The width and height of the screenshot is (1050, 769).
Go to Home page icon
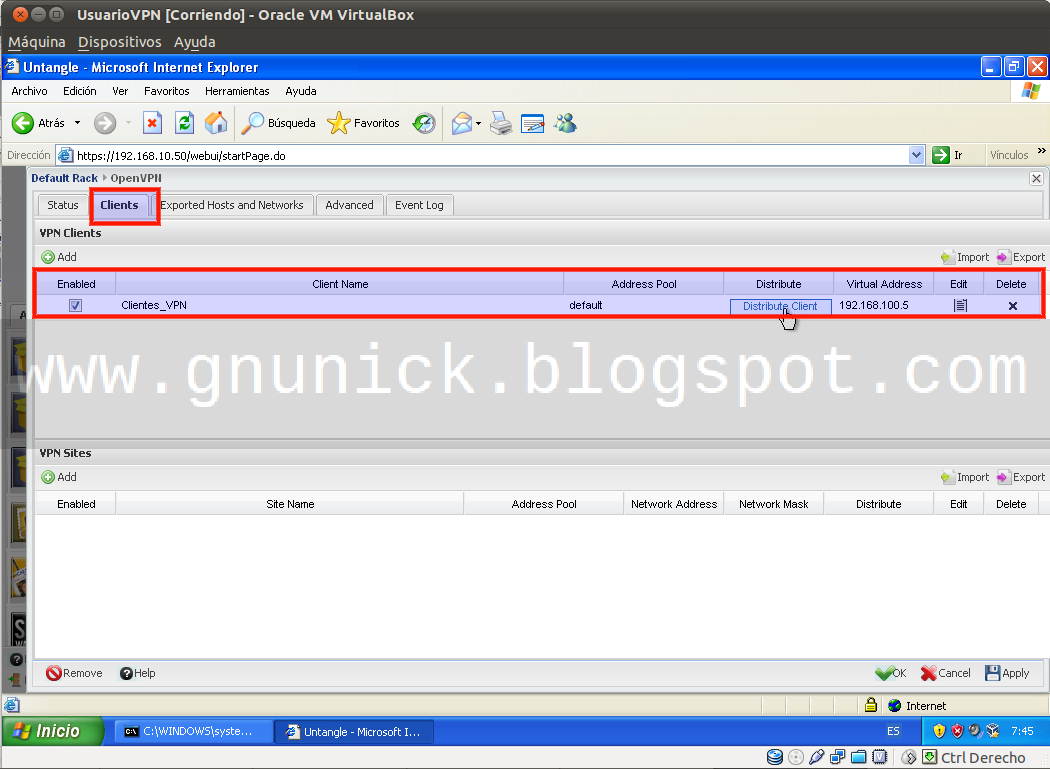(x=216, y=123)
